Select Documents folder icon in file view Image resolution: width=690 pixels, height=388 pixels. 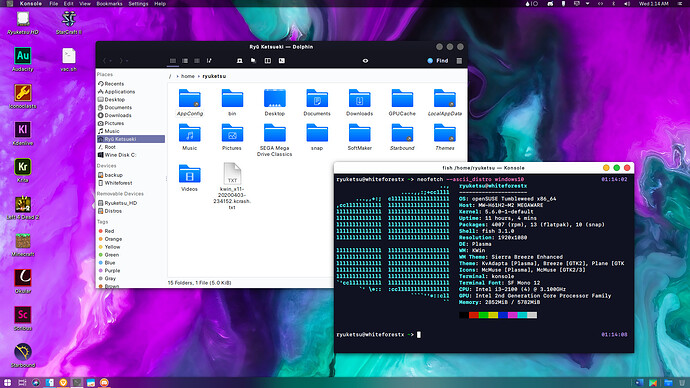tap(317, 98)
